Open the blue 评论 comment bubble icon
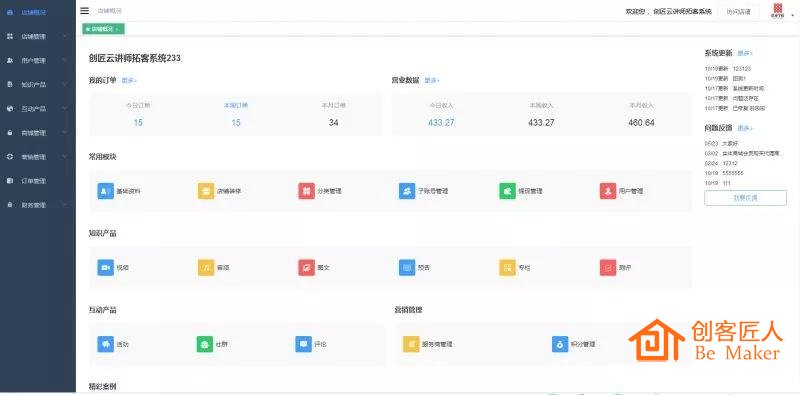 tap(304, 344)
